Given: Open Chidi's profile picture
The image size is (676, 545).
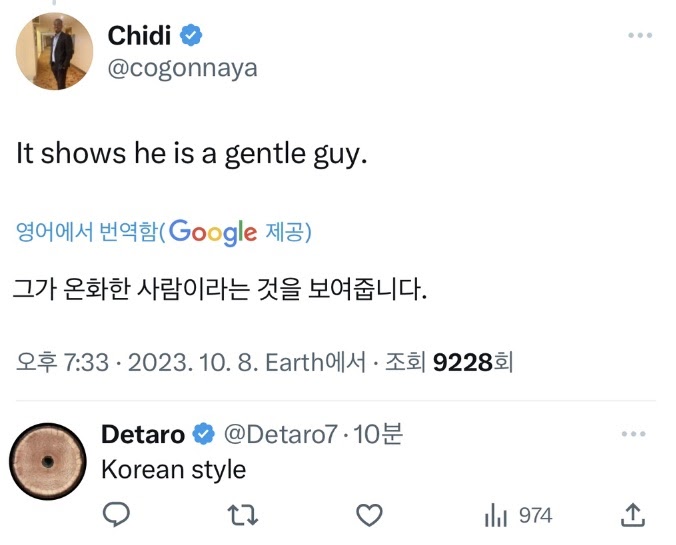Looking at the screenshot, I should click(x=52, y=51).
